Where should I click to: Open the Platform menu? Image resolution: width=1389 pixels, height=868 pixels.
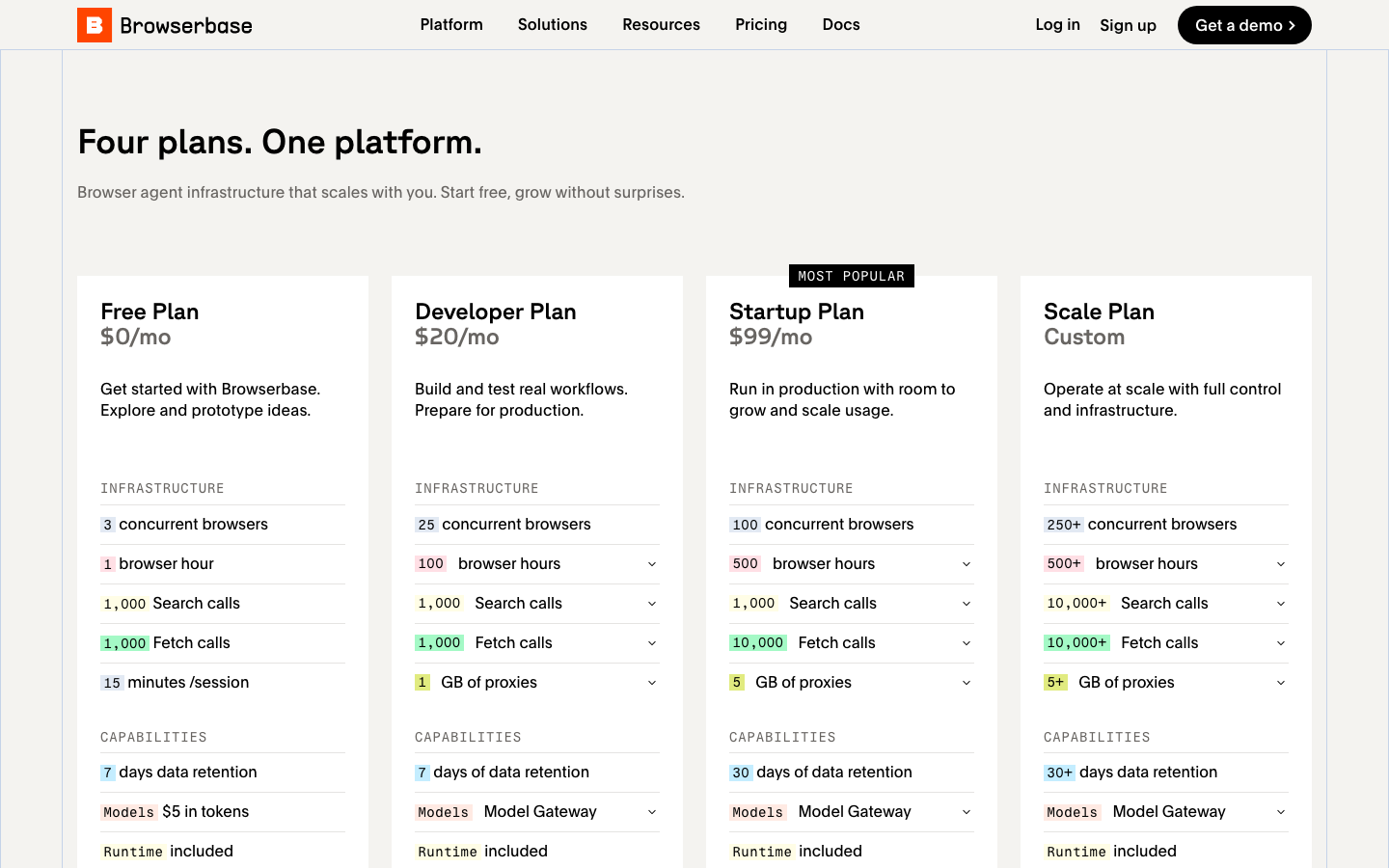point(451,24)
